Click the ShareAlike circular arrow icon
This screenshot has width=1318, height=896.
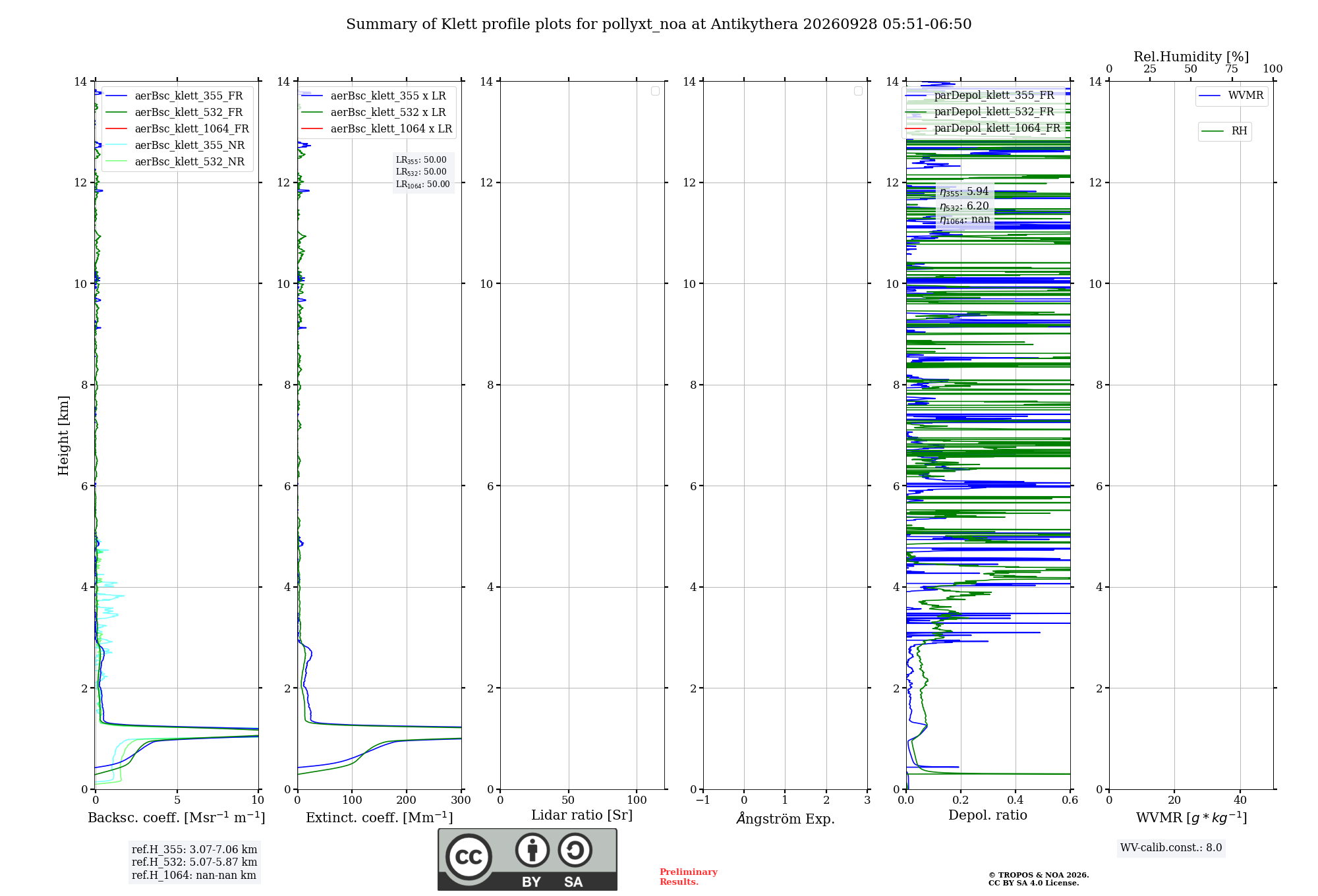[575, 850]
